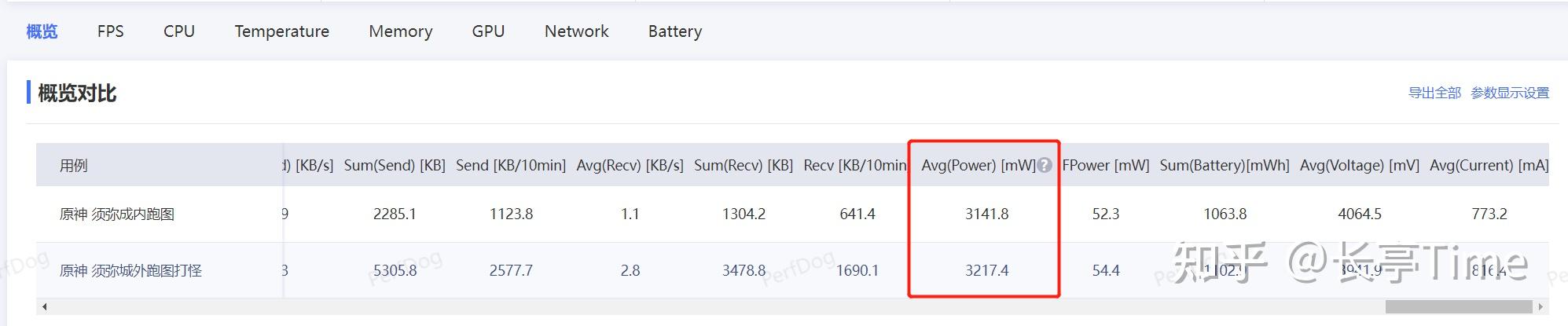Select the Network tab
Image resolution: width=1568 pixels, height=326 pixels.
click(x=576, y=31)
